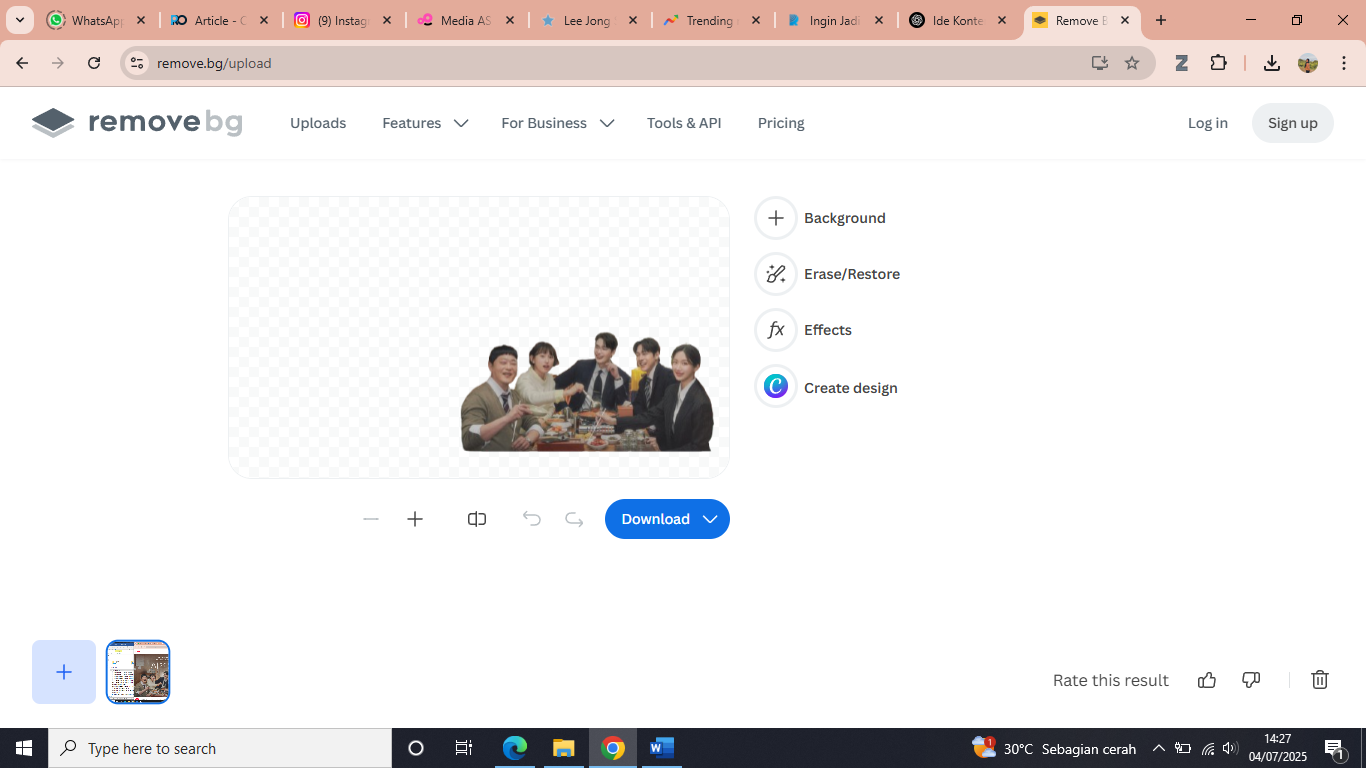Image resolution: width=1366 pixels, height=768 pixels.
Task: Open the Background plus icon
Action: click(x=776, y=218)
